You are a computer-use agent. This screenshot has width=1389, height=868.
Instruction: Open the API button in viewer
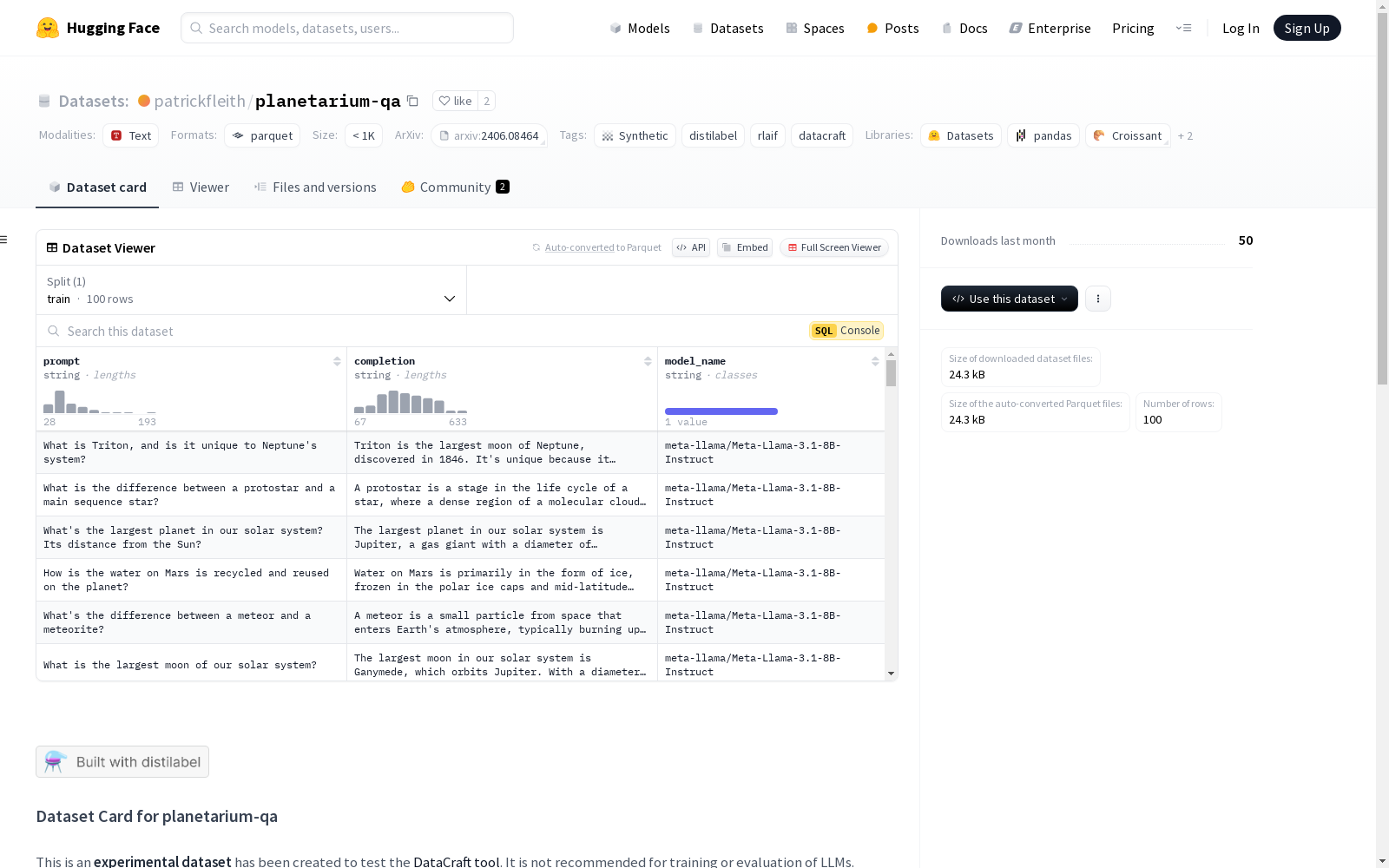(x=691, y=247)
